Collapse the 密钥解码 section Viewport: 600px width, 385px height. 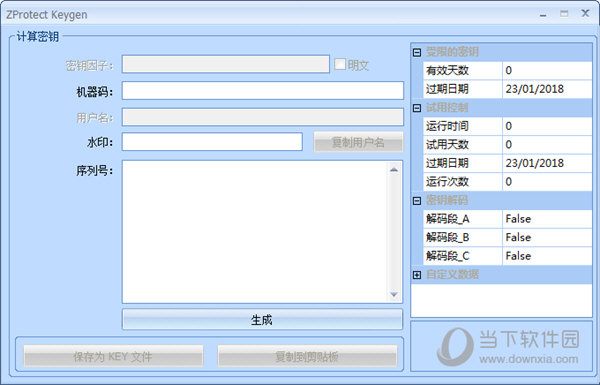[x=417, y=201]
